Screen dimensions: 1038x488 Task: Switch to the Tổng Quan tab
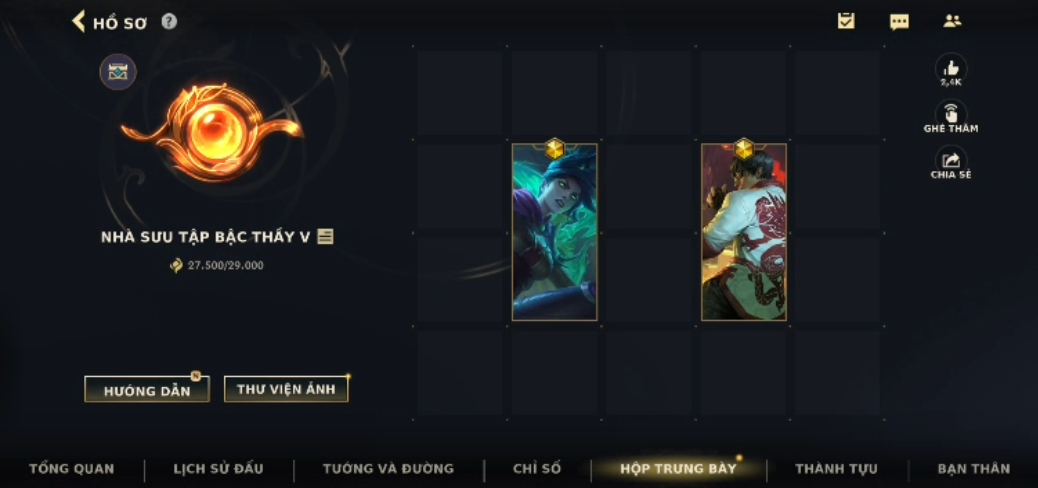point(71,469)
